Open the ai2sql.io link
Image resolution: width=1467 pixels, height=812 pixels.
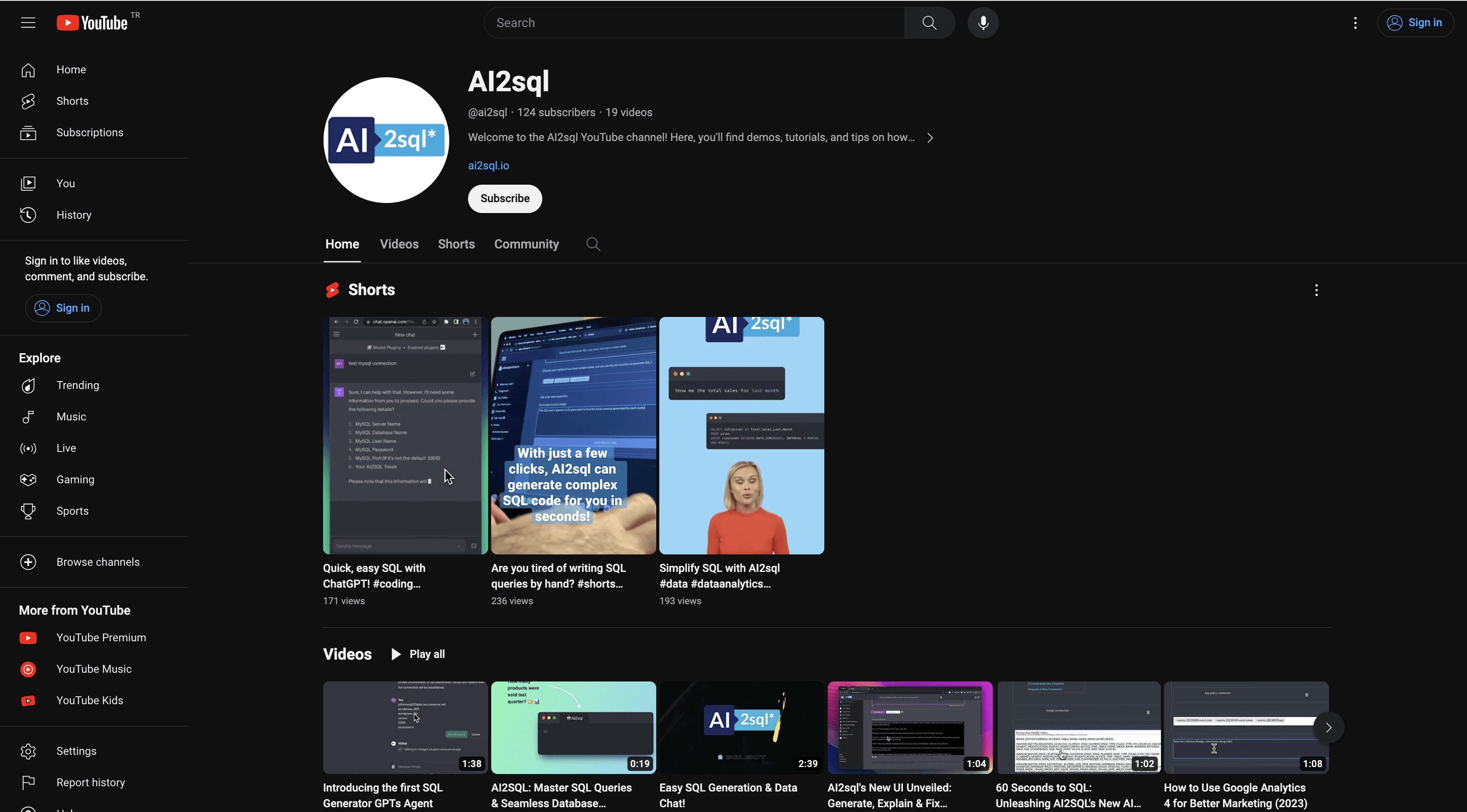click(488, 166)
